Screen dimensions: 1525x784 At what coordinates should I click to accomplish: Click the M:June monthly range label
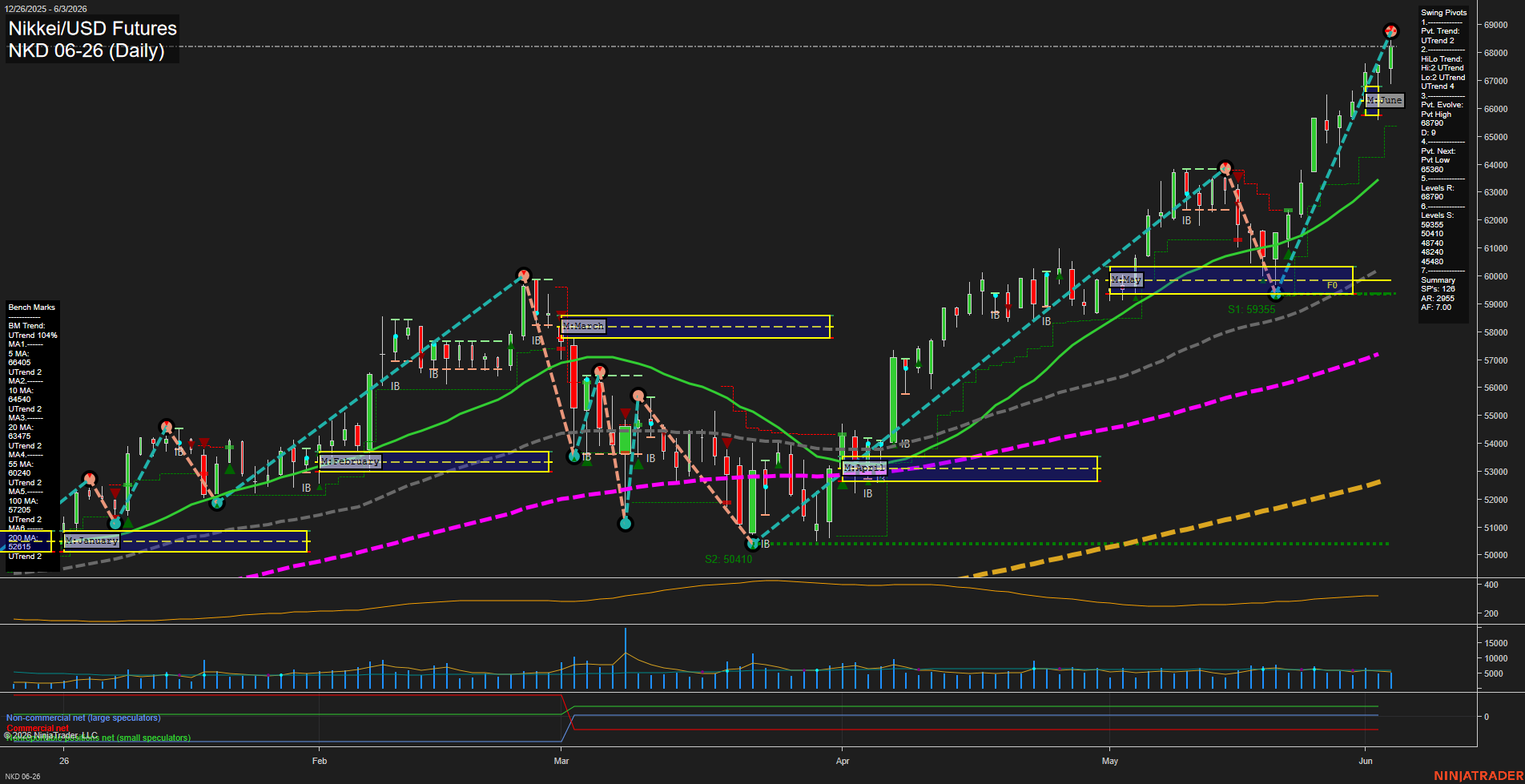click(x=1385, y=100)
